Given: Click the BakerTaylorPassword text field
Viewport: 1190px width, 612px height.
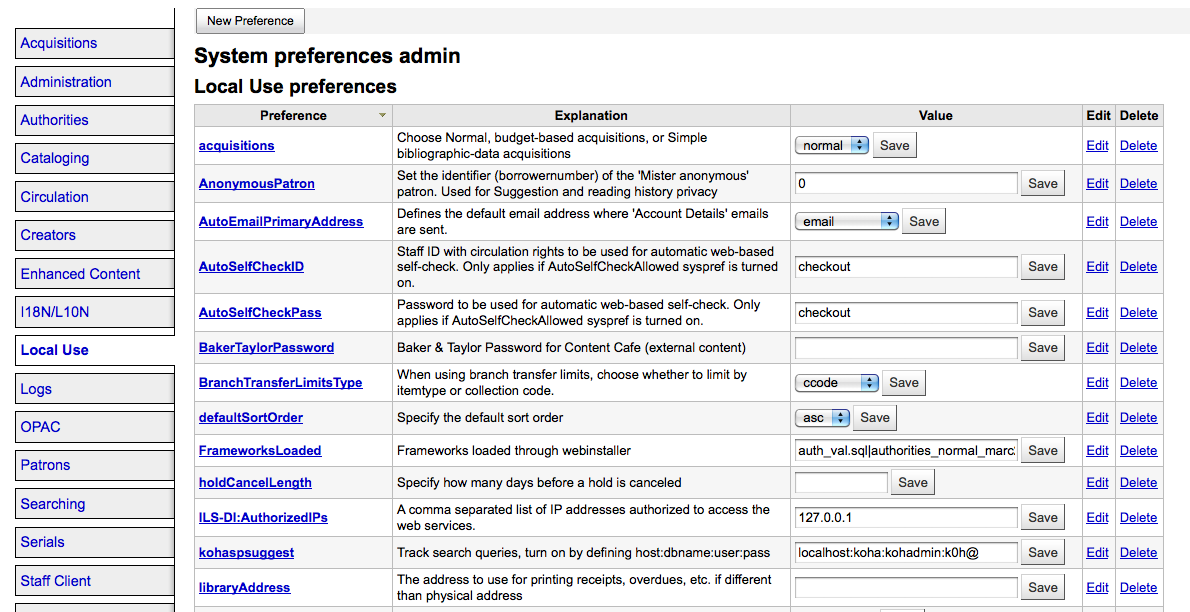Looking at the screenshot, I should 906,348.
